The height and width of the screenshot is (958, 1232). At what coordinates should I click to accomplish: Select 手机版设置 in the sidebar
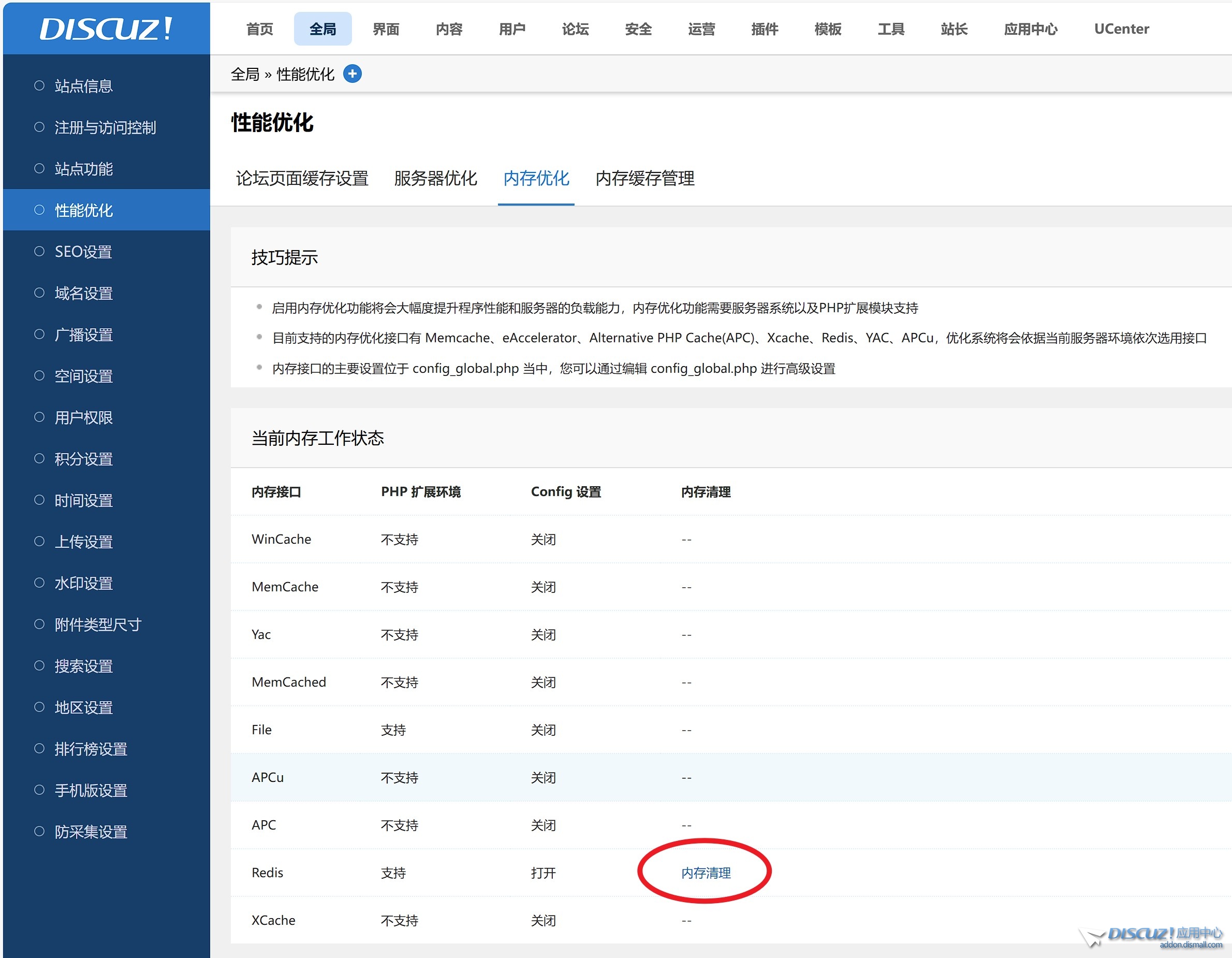point(90,790)
